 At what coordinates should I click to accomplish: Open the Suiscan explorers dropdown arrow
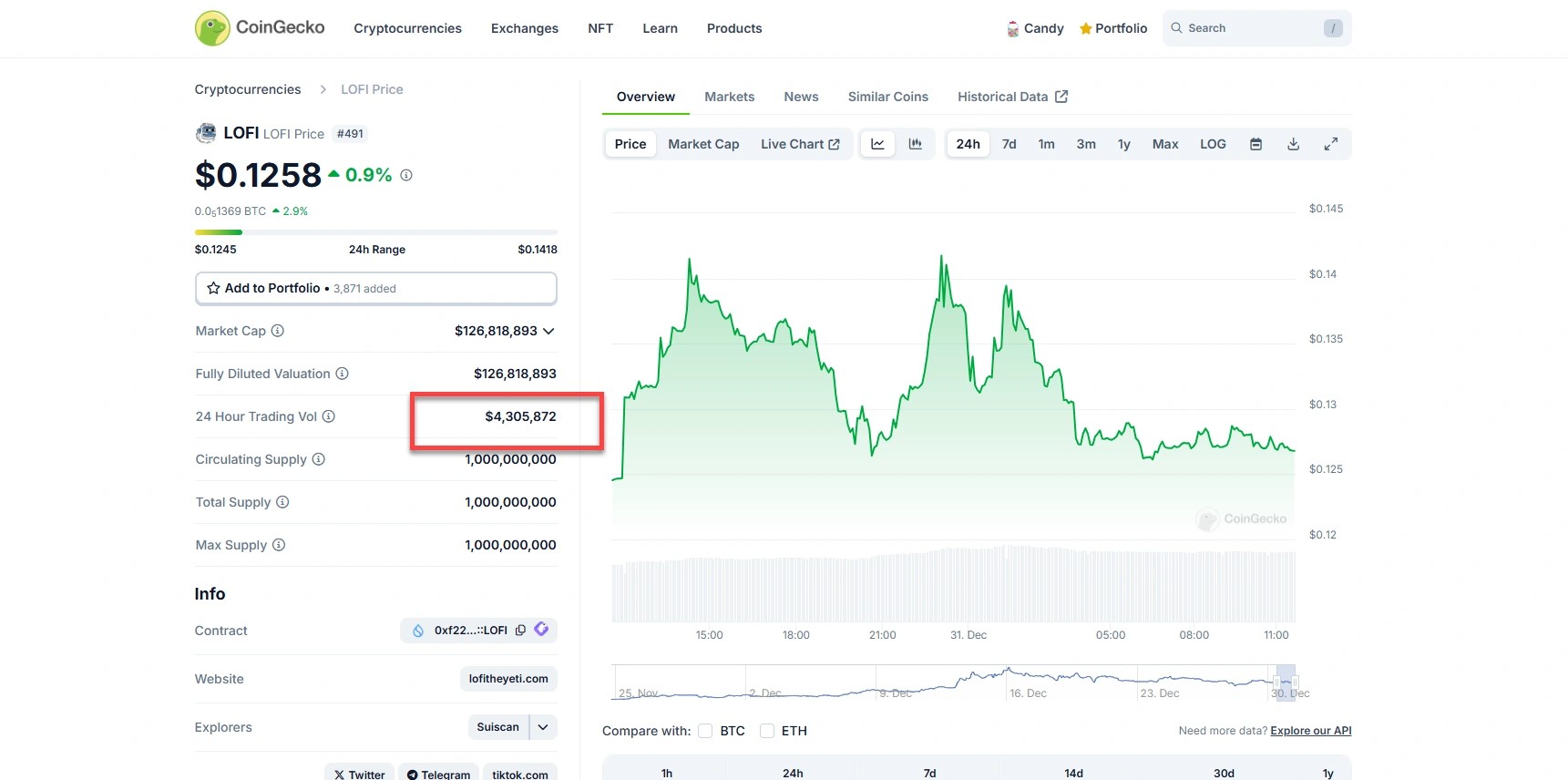tap(543, 727)
